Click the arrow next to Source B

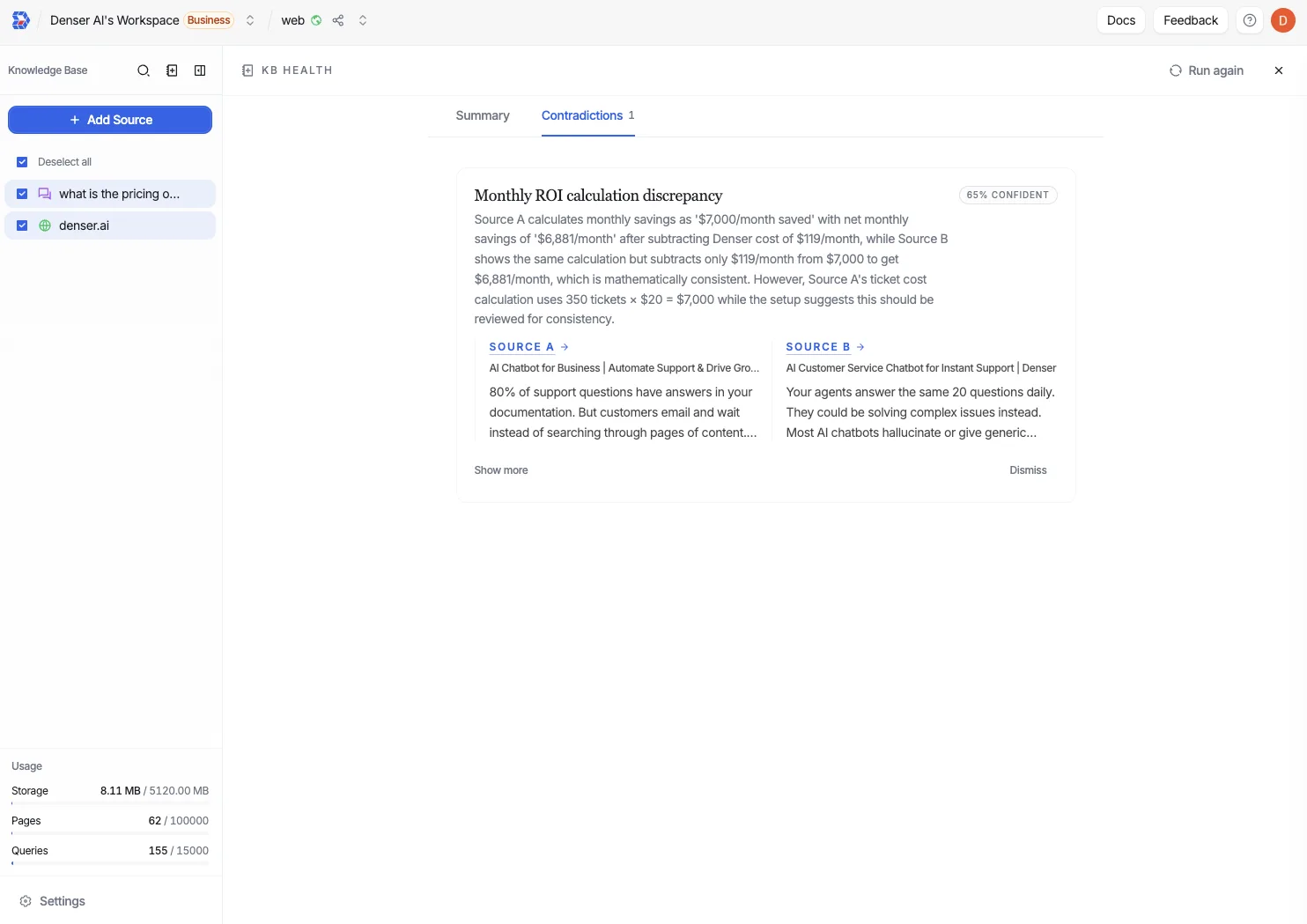click(x=860, y=347)
